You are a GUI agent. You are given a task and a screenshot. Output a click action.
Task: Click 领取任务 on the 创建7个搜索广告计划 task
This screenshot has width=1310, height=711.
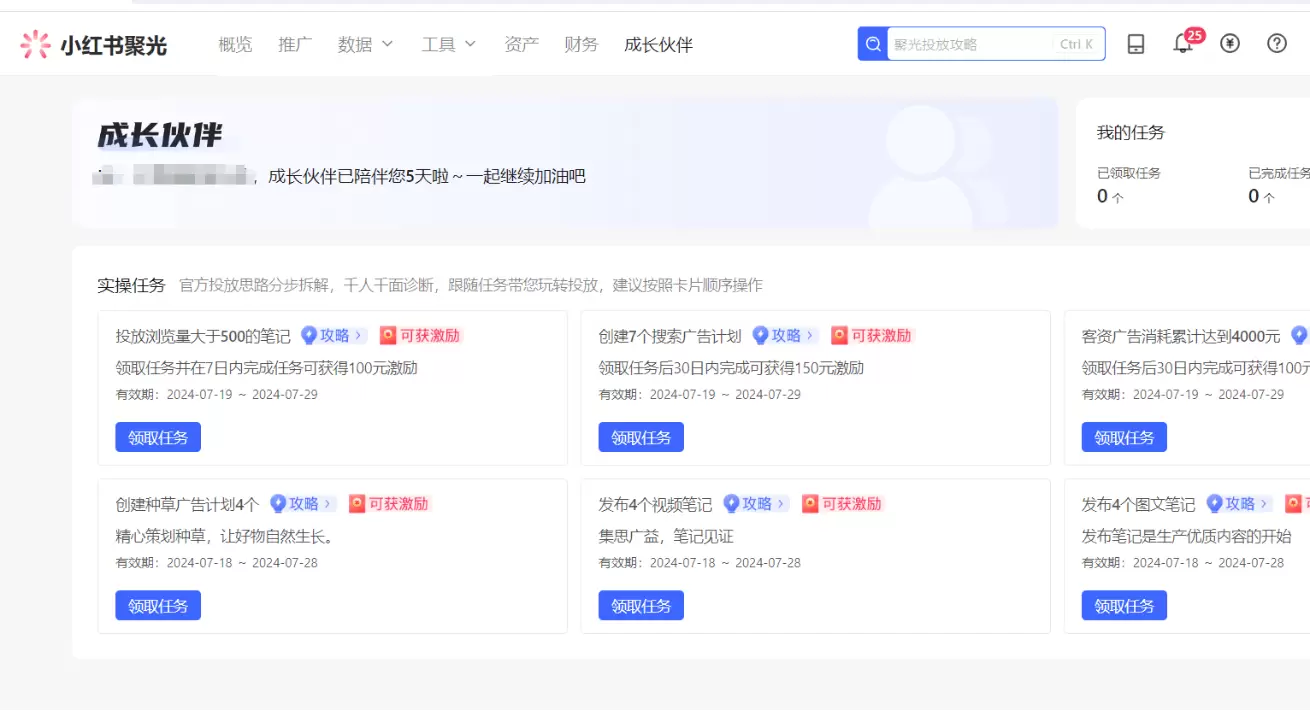[x=640, y=436]
